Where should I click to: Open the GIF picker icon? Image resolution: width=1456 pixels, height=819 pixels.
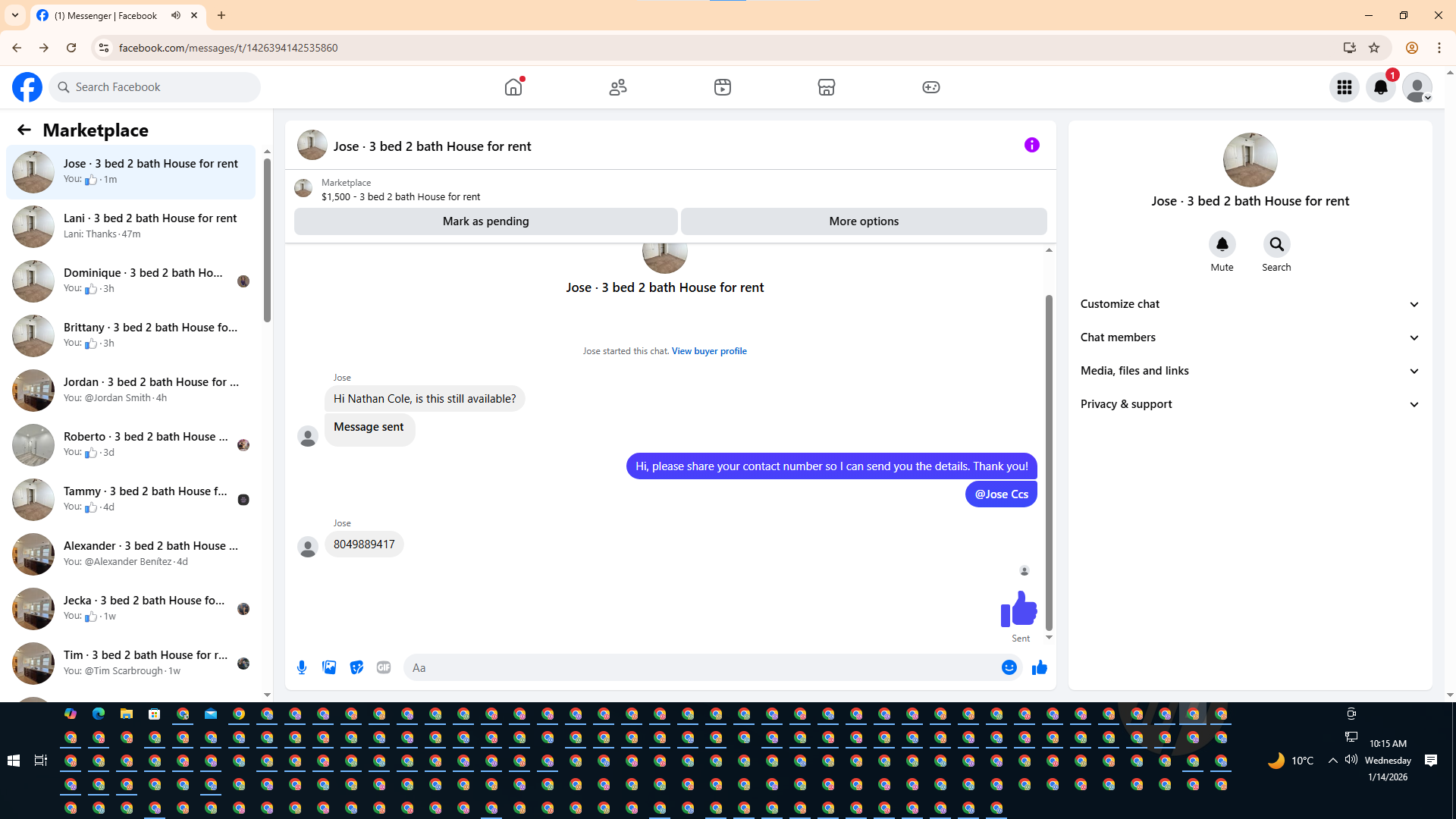point(384,667)
